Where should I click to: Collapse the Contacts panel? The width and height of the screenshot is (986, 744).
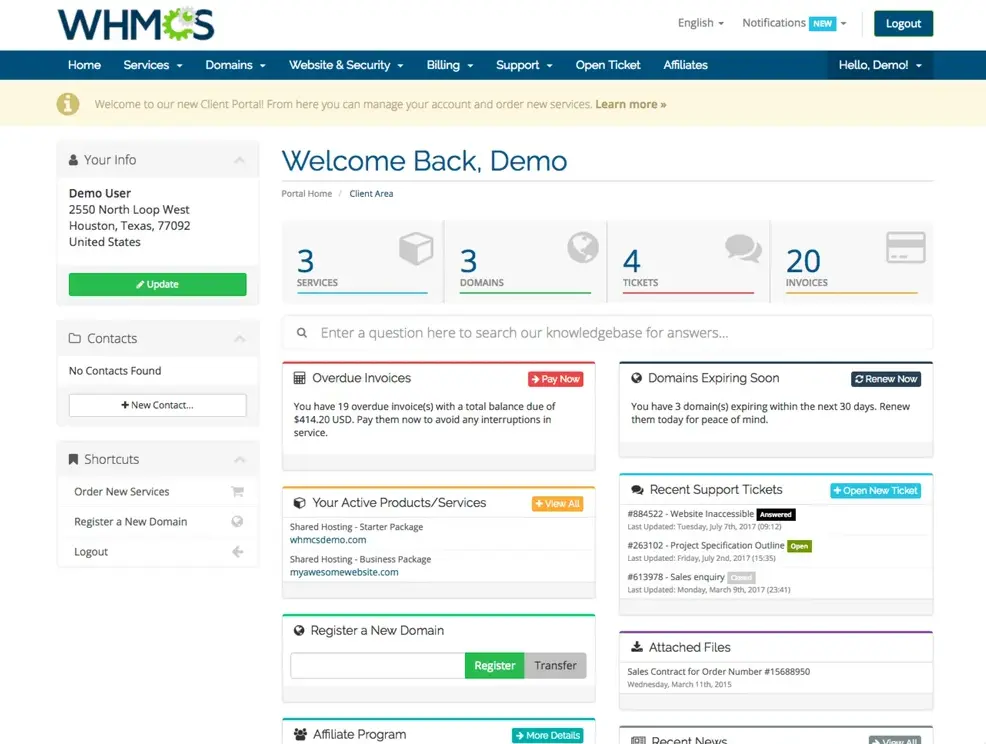point(239,339)
